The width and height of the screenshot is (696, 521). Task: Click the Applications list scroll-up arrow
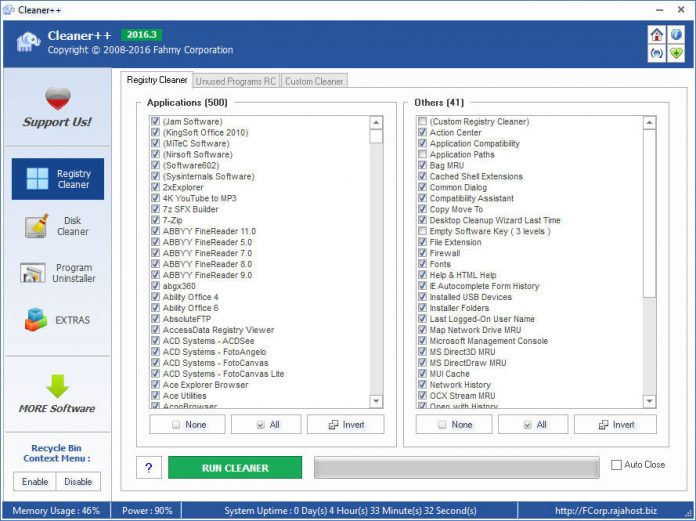point(376,122)
